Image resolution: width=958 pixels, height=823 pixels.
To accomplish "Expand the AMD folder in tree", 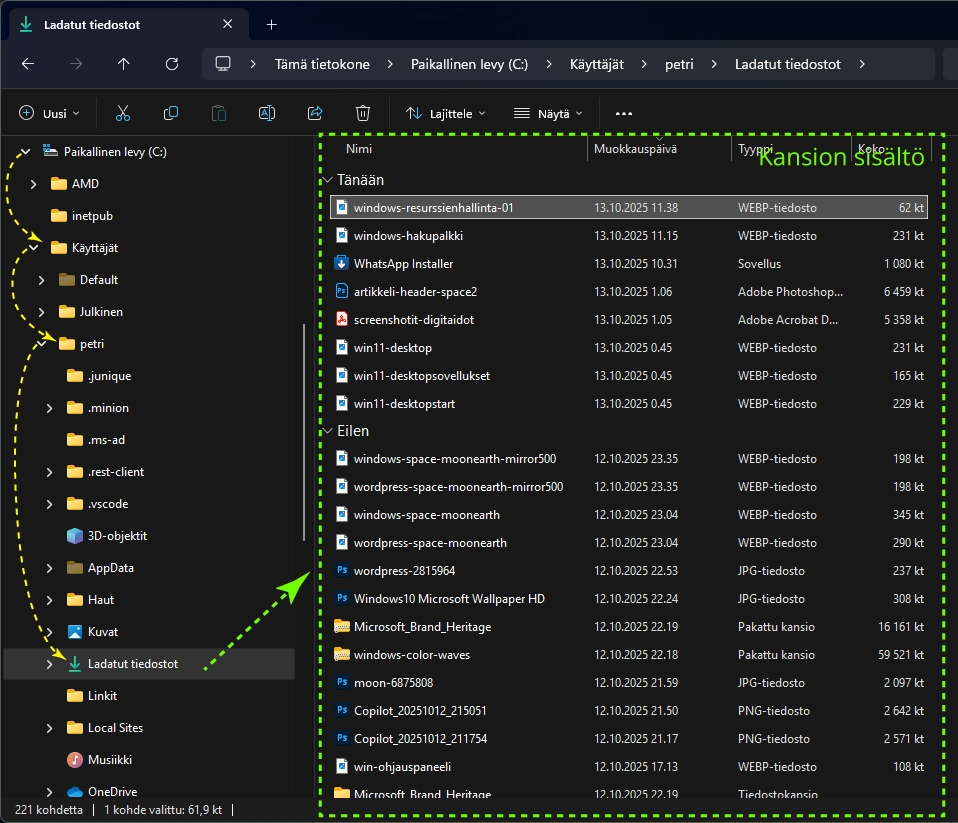I will [34, 184].
